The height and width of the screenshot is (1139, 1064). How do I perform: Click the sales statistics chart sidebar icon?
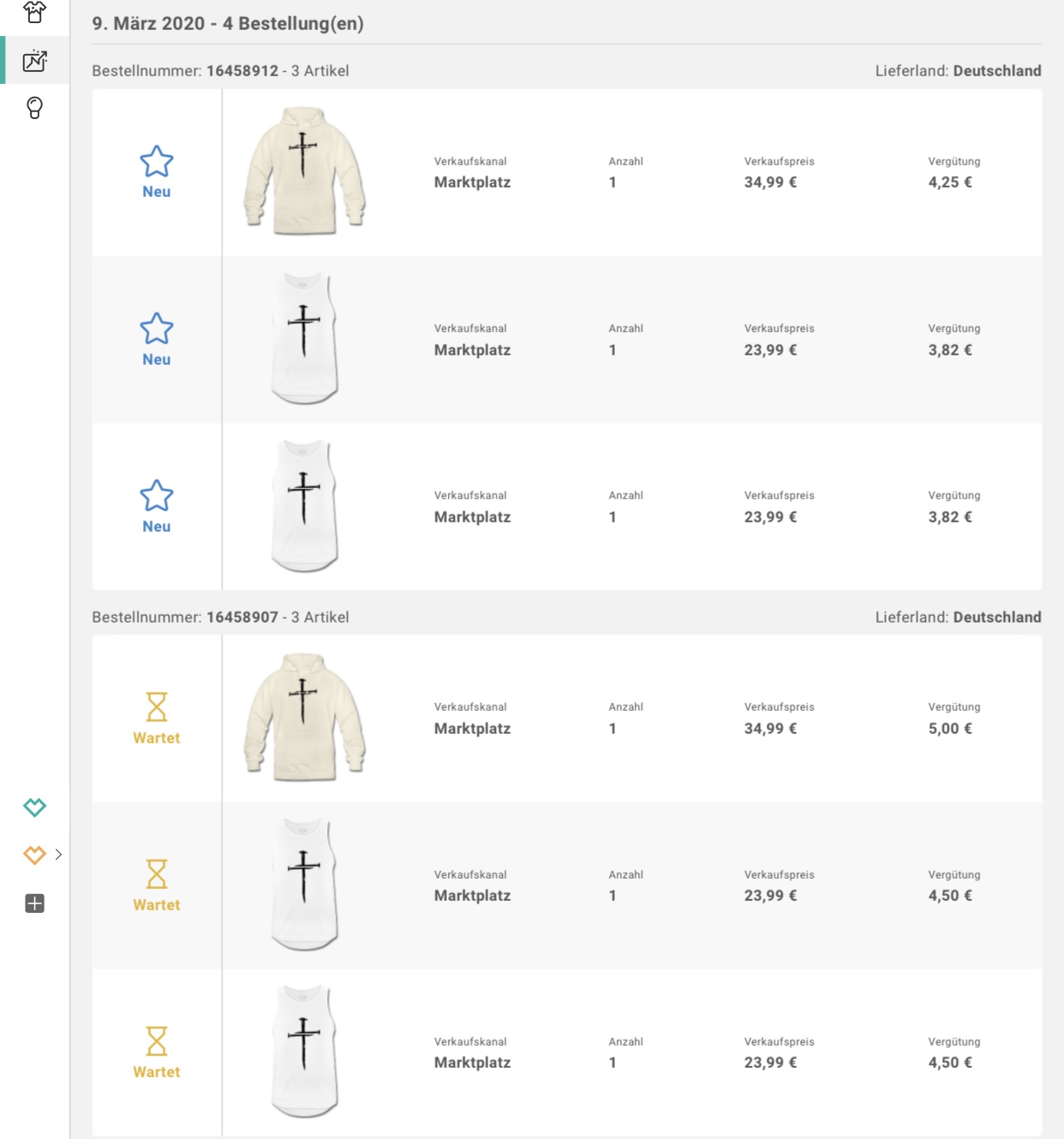click(34, 61)
